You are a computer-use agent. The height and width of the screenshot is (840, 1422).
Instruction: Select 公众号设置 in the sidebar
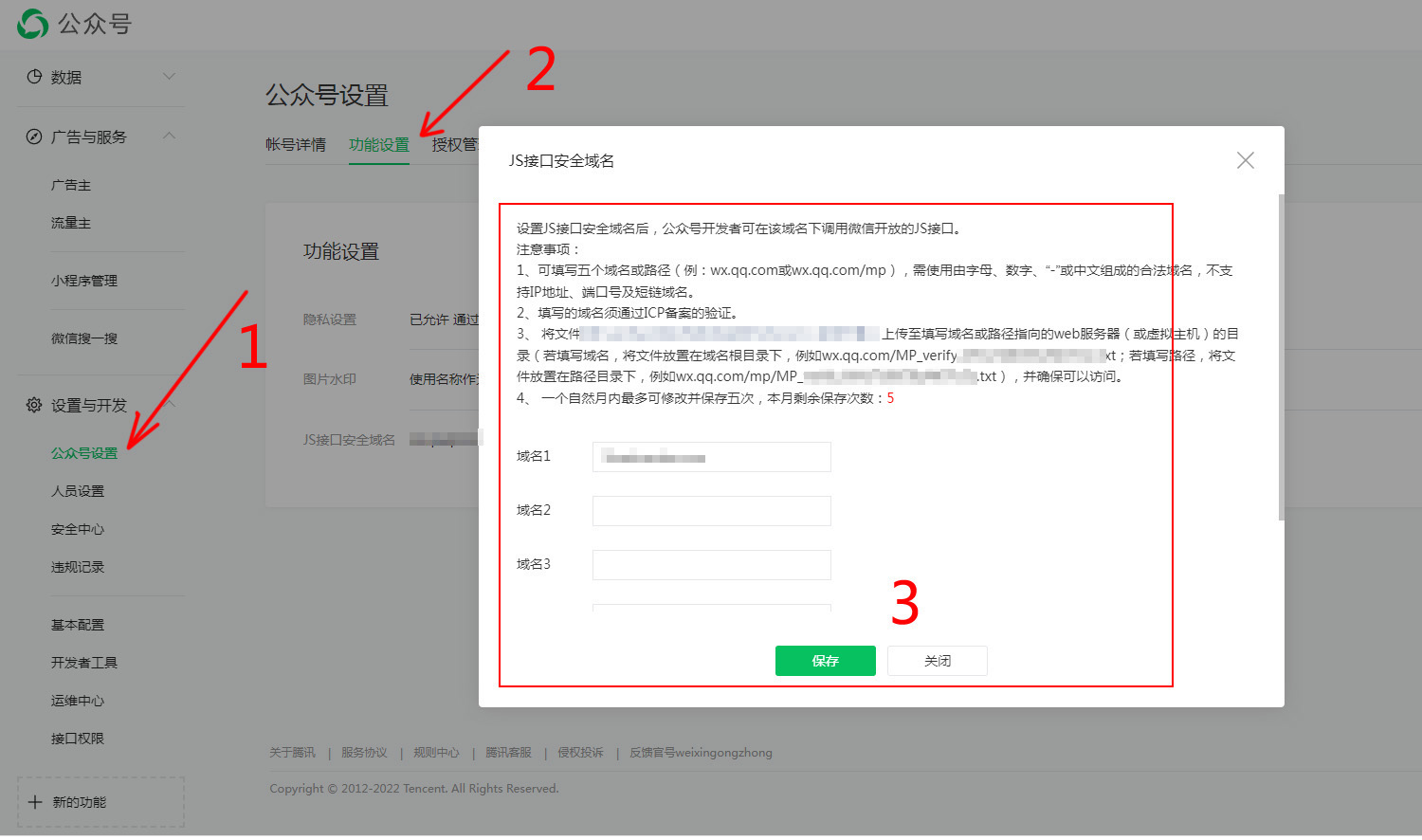[x=84, y=453]
